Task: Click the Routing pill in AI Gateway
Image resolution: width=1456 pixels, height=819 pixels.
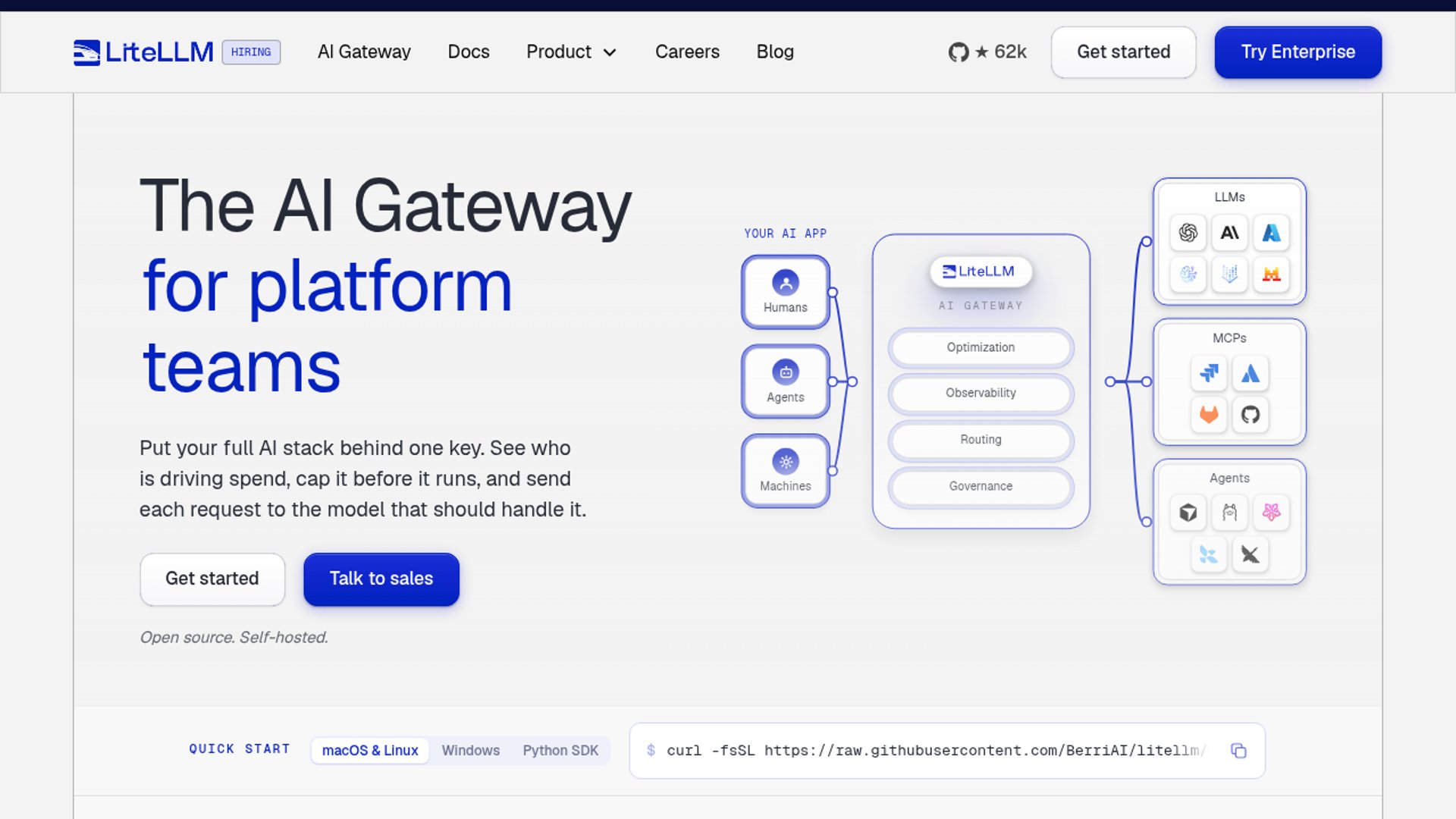Action: [981, 440]
